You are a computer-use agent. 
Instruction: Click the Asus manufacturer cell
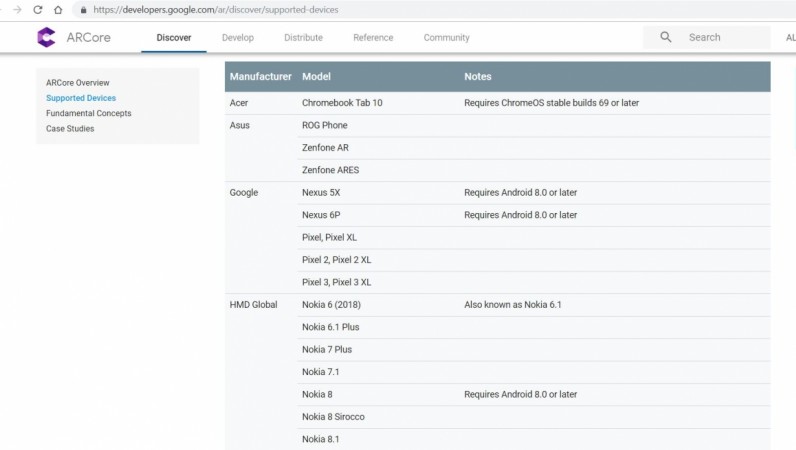pos(240,125)
